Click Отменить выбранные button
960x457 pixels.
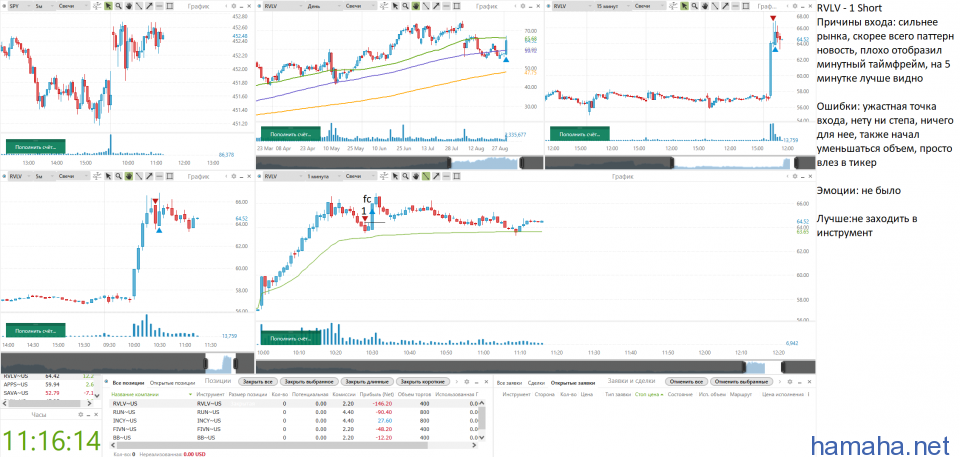tap(741, 382)
